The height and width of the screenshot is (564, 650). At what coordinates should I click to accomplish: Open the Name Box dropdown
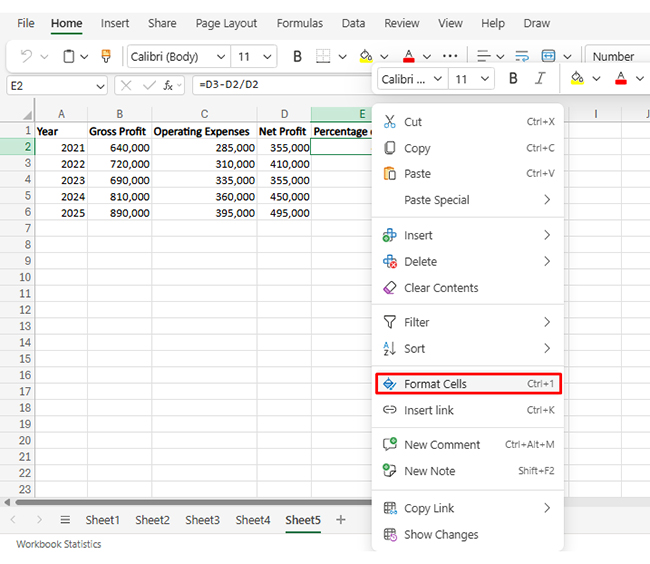click(100, 86)
